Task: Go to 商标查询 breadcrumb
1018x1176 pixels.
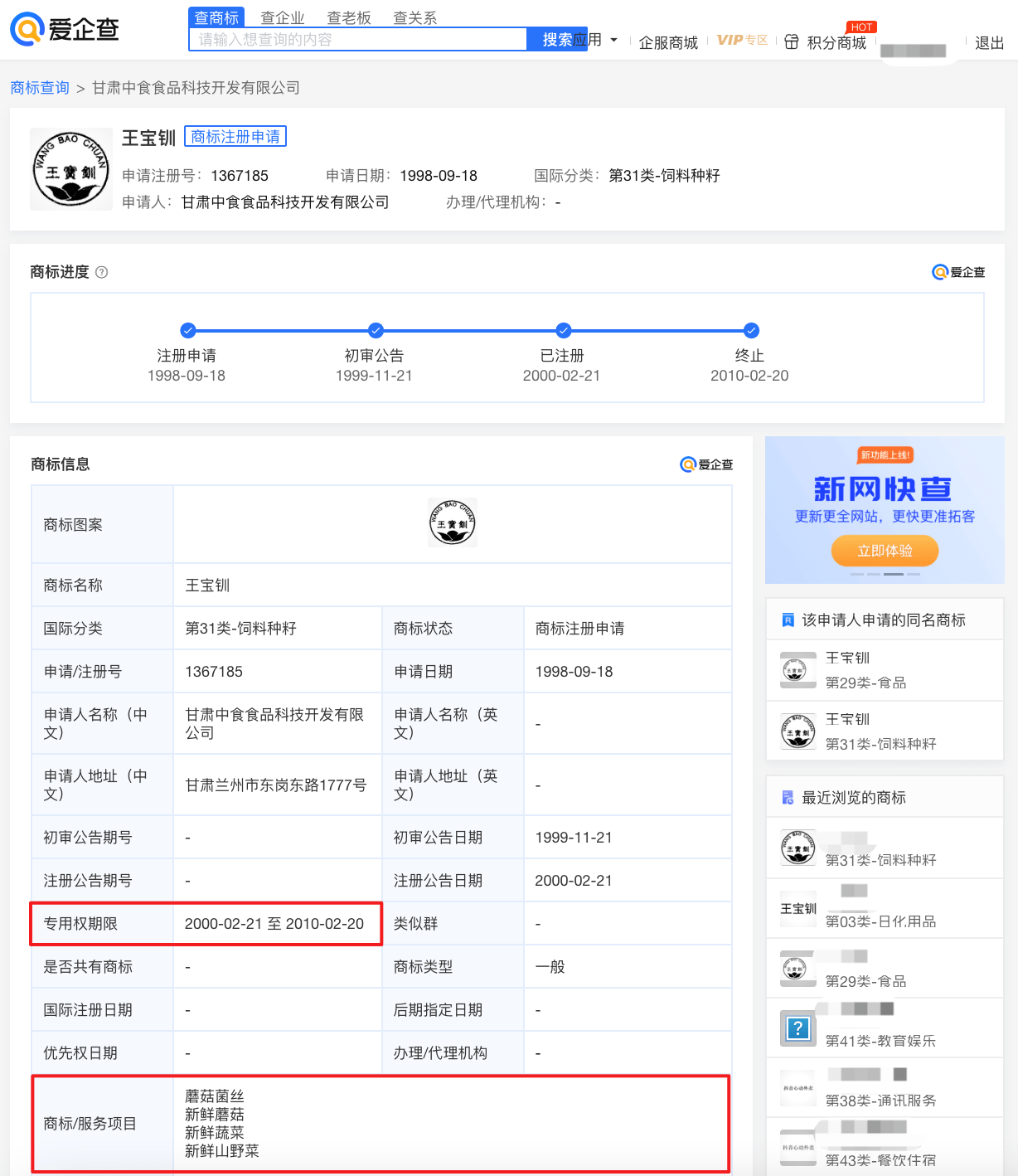Action: tap(40, 87)
